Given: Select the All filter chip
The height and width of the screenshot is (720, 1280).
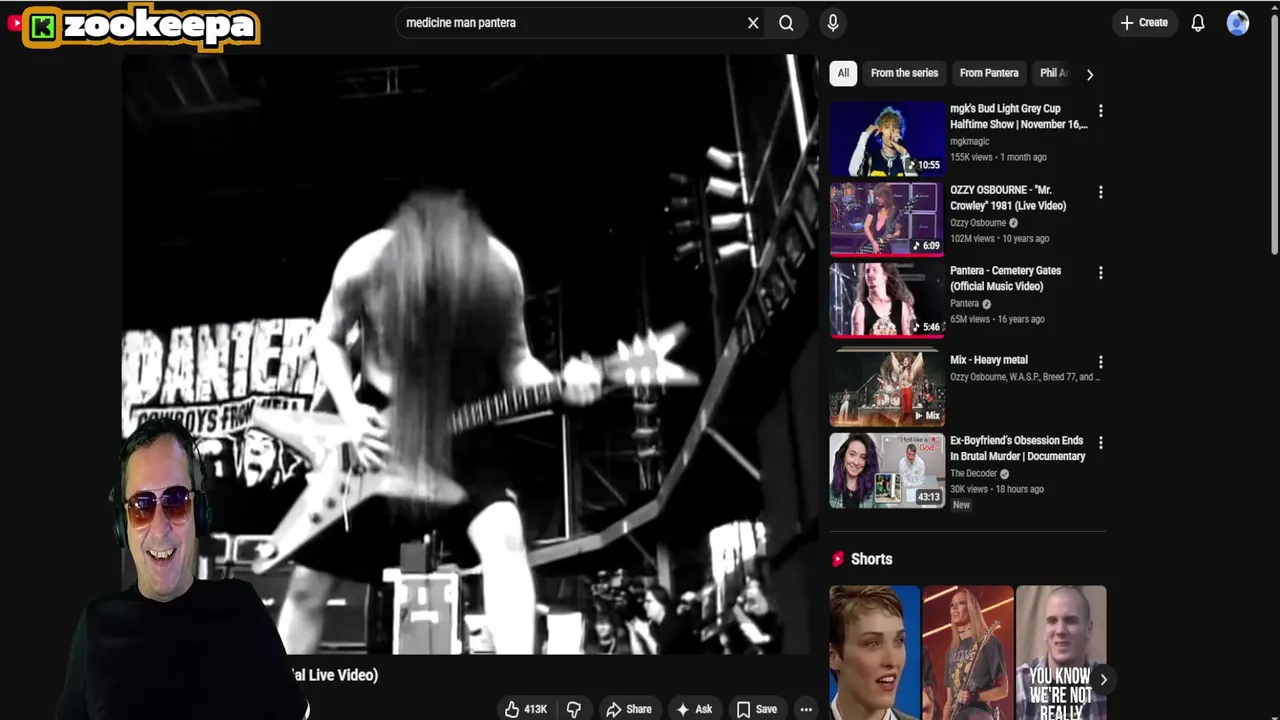Looking at the screenshot, I should tap(843, 73).
